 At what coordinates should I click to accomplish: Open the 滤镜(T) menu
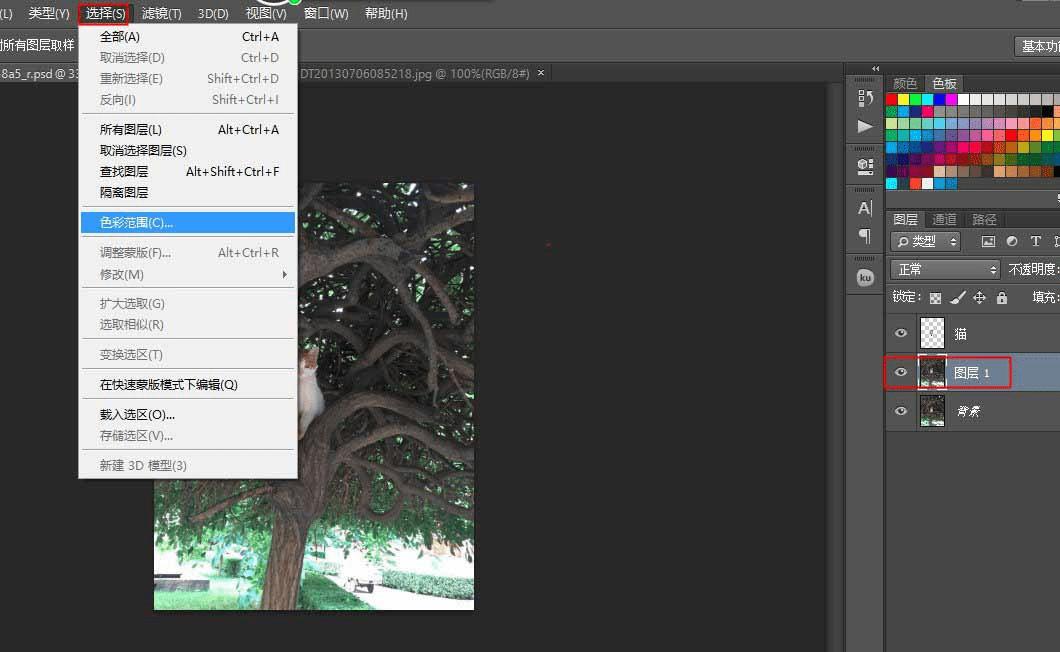pos(162,14)
